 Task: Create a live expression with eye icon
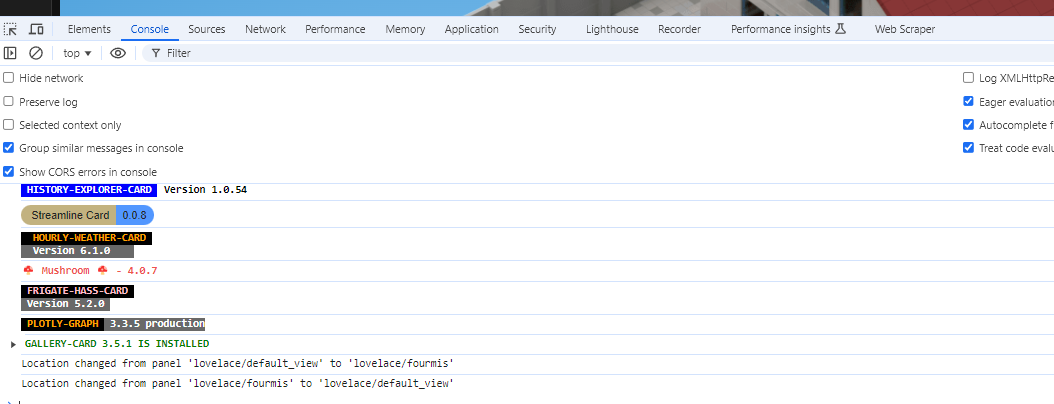[x=118, y=53]
